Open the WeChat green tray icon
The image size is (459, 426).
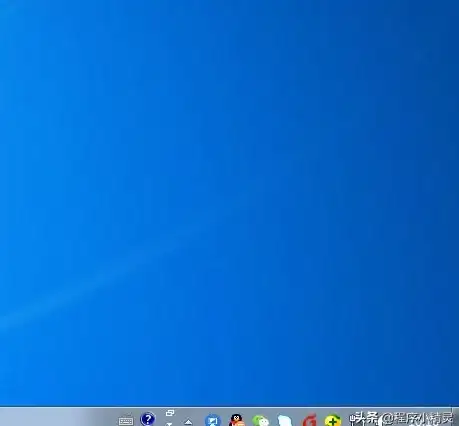pos(261,421)
